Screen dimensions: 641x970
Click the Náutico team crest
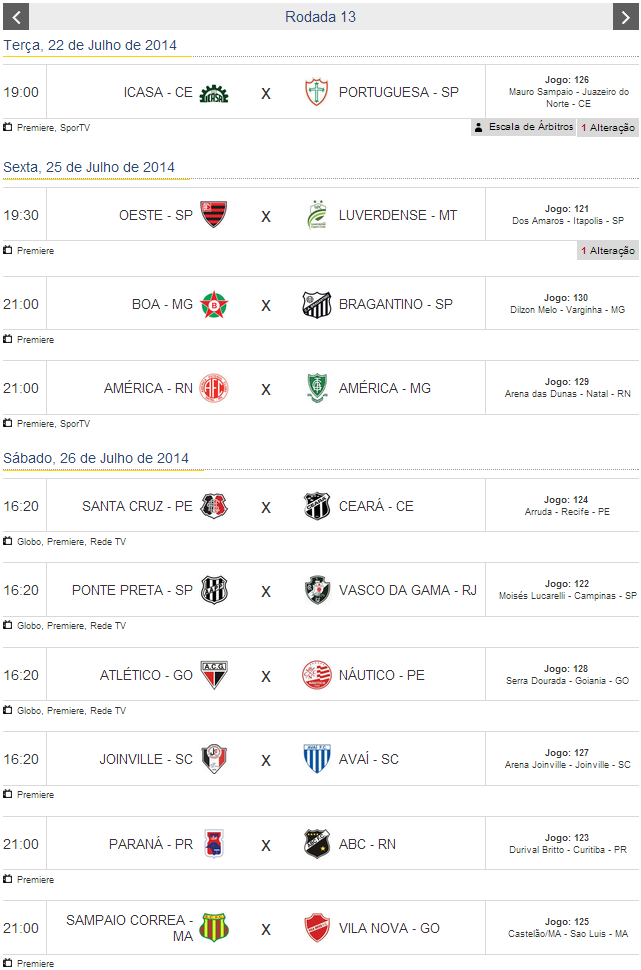[x=316, y=675]
